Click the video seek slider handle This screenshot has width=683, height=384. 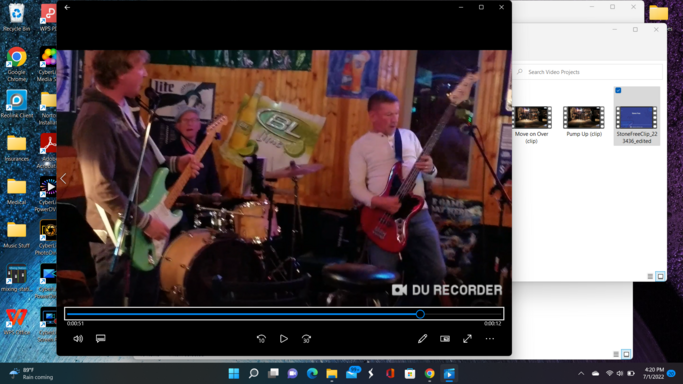click(x=420, y=314)
